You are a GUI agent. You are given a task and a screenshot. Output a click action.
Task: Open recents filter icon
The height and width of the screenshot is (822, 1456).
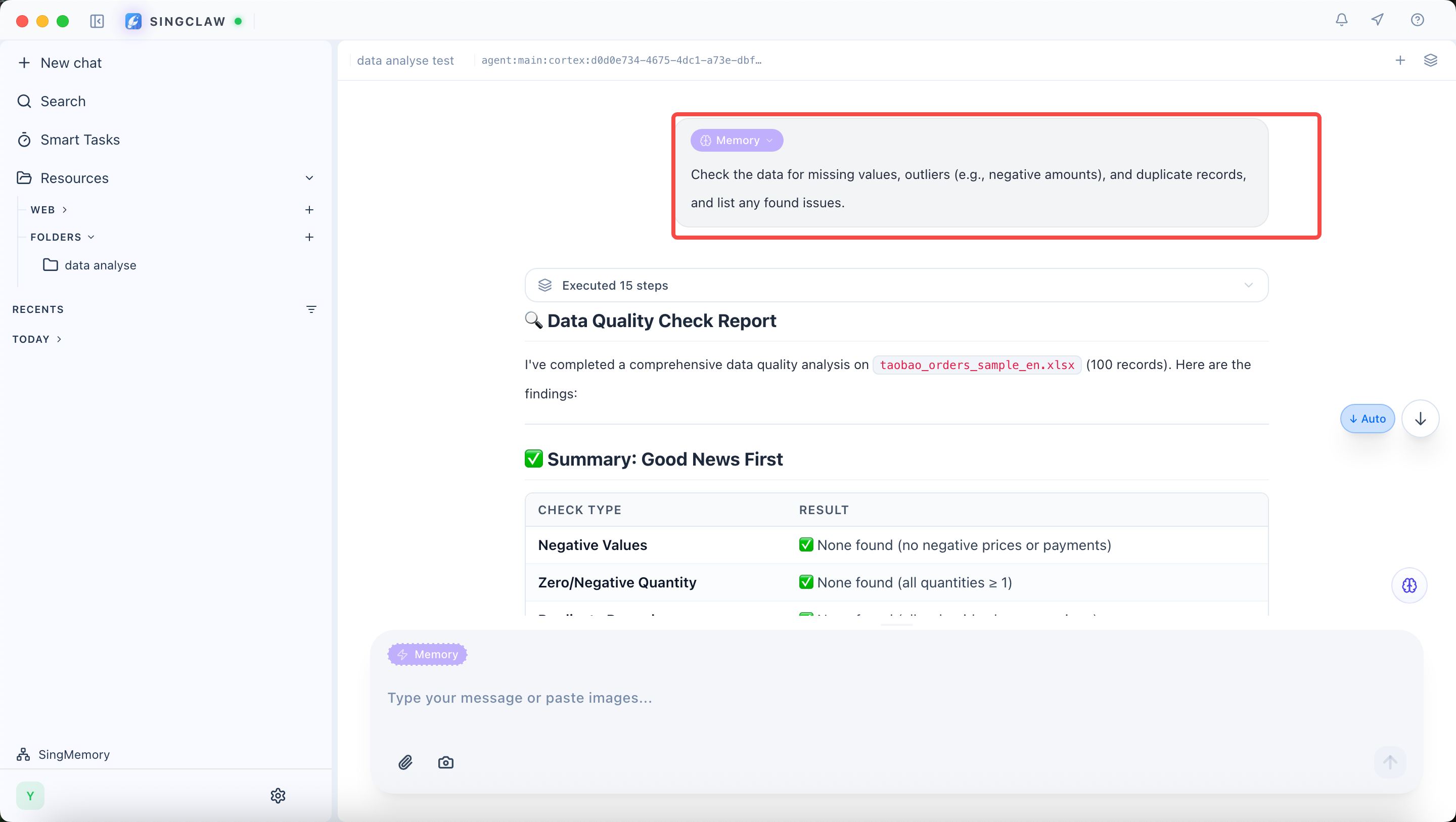click(311, 309)
